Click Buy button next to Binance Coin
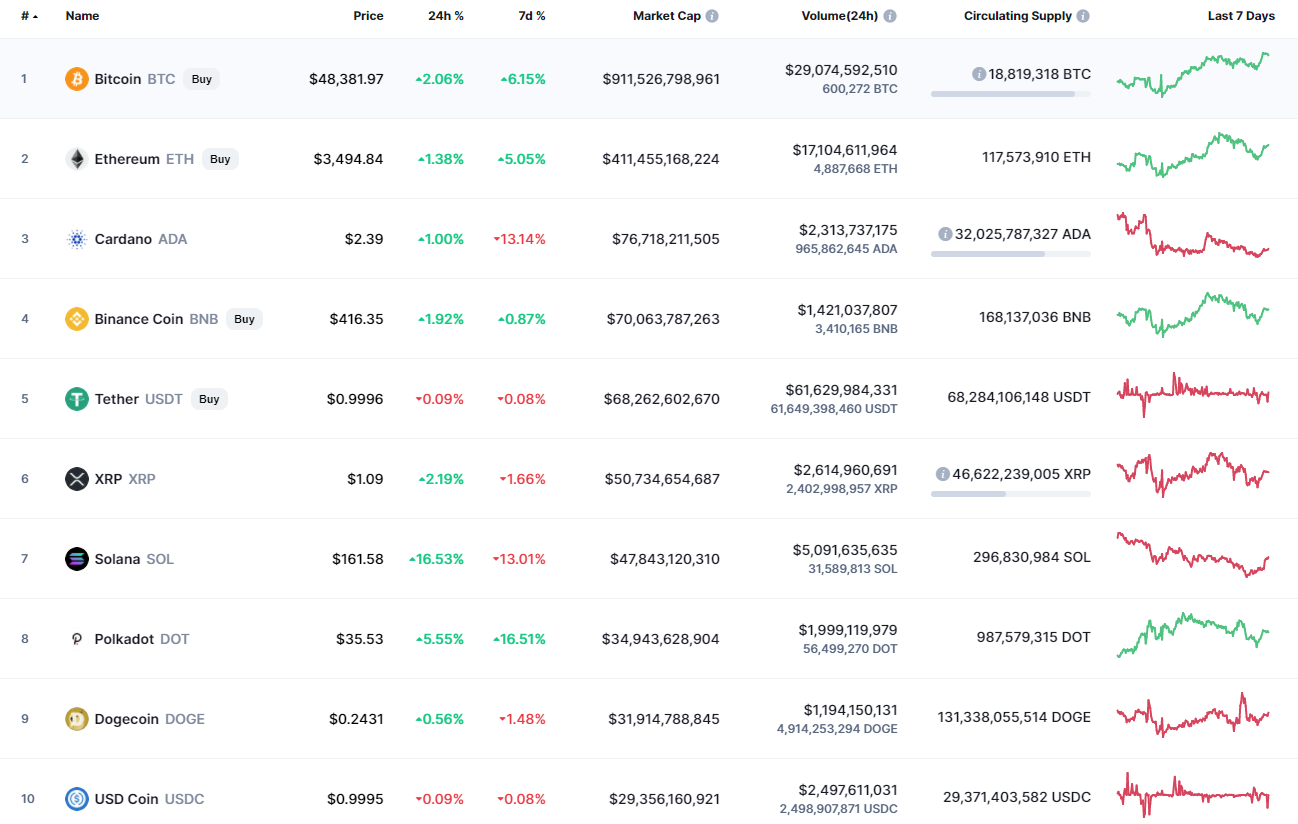This screenshot has height=824, width=1298. pyautogui.click(x=245, y=319)
